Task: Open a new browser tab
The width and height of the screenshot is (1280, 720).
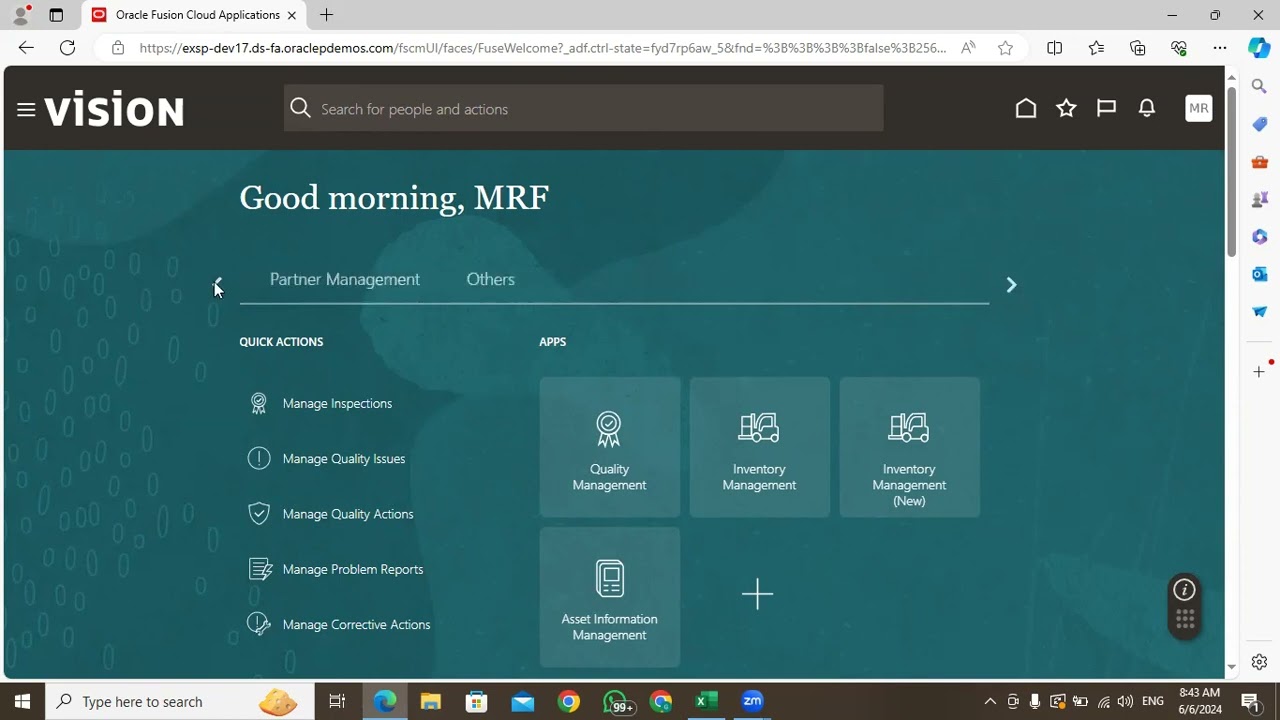Action: [x=326, y=15]
